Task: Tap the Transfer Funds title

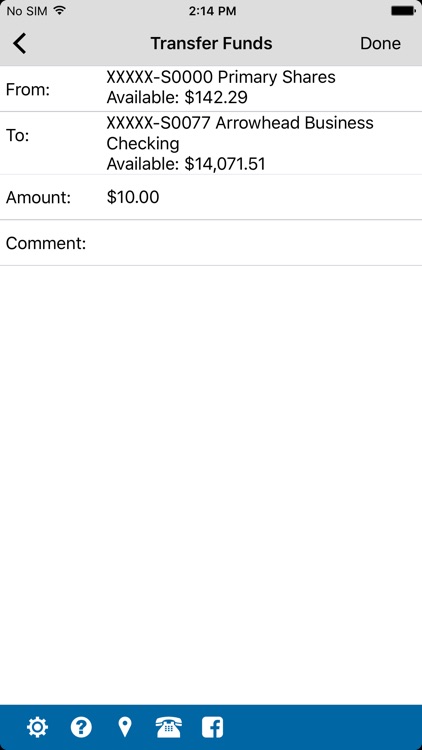Action: [211, 44]
